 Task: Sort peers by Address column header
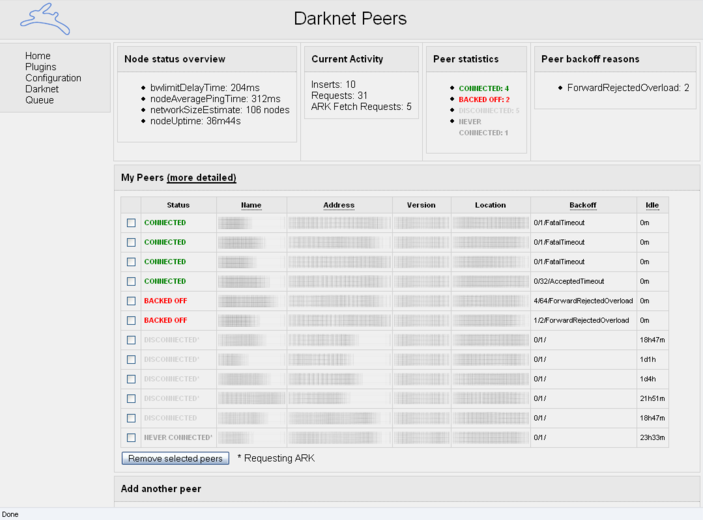[x=339, y=205]
